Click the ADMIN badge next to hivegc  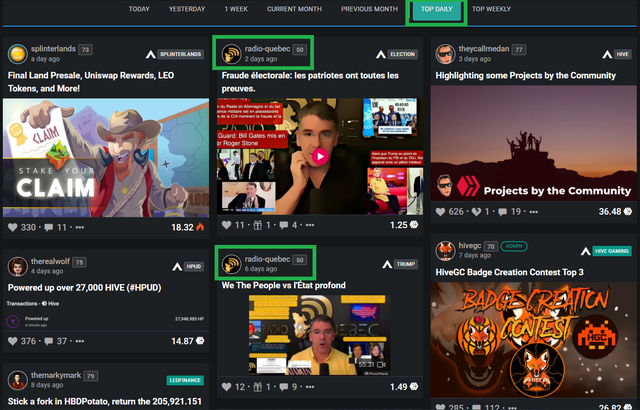[x=514, y=246]
